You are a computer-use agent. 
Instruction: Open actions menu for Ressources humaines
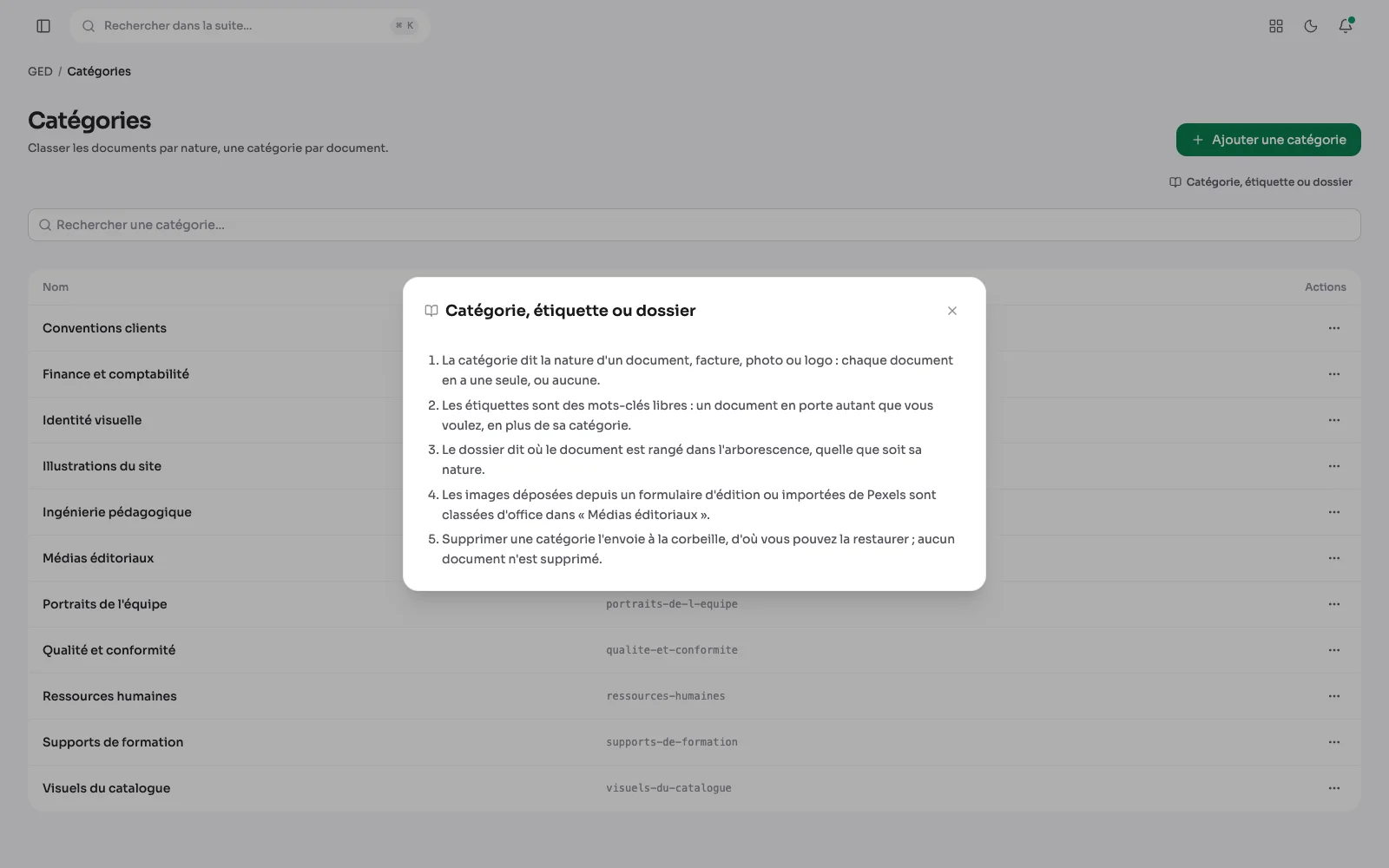click(x=1334, y=696)
